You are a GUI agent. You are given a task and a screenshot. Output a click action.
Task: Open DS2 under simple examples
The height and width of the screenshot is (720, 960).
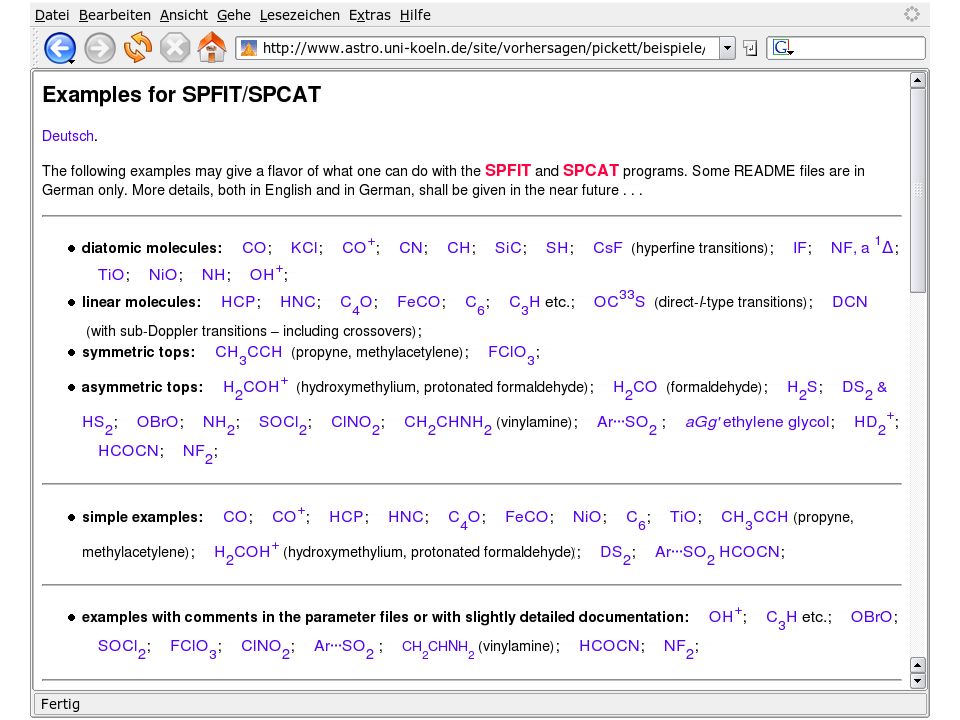tap(615, 553)
